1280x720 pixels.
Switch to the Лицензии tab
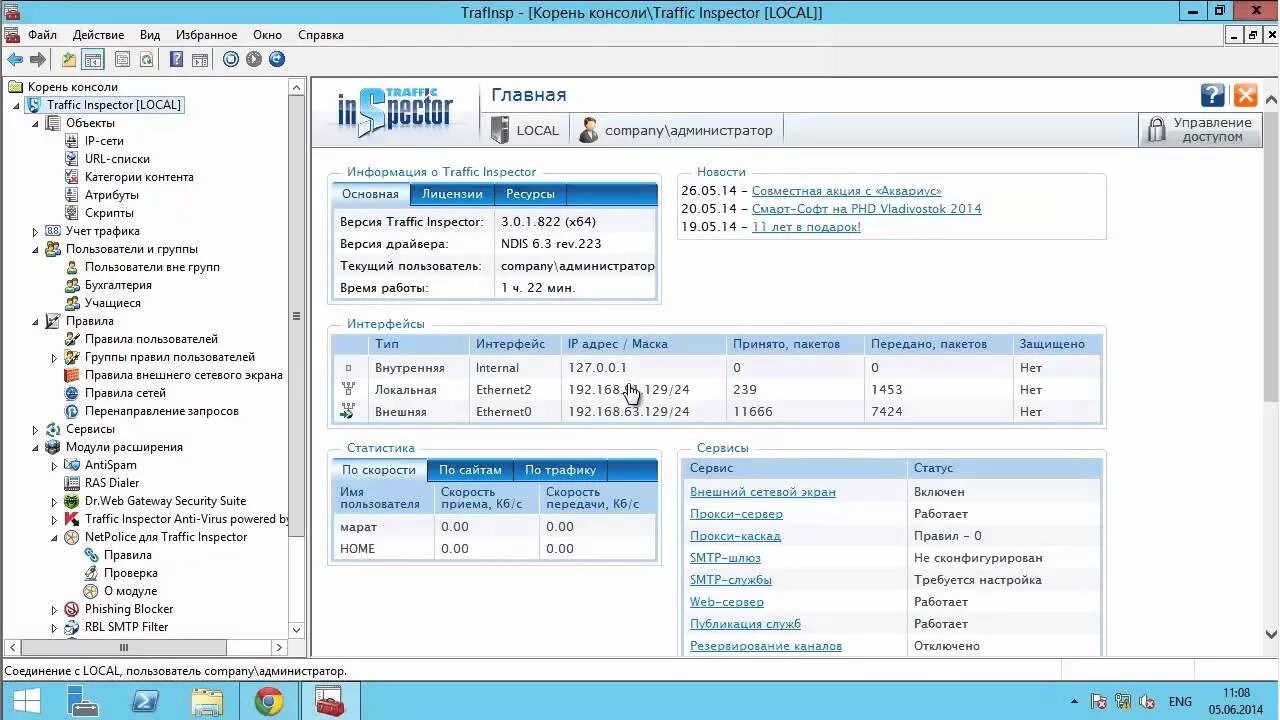pos(452,194)
